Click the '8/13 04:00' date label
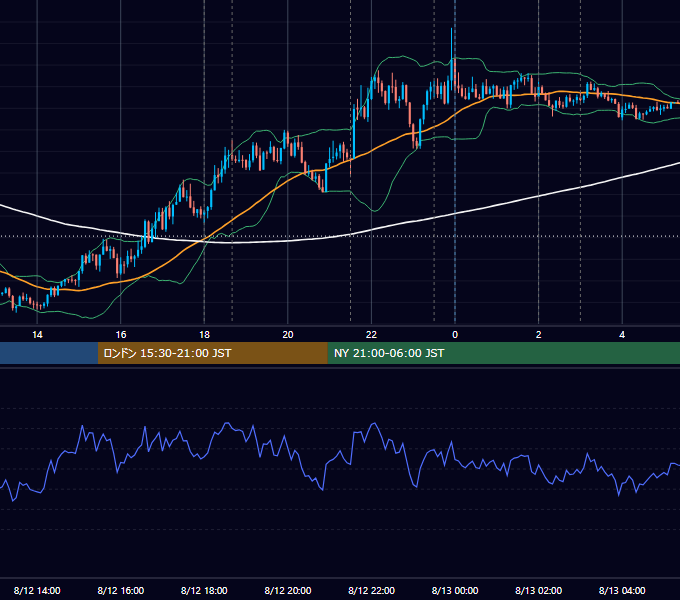 [622, 590]
